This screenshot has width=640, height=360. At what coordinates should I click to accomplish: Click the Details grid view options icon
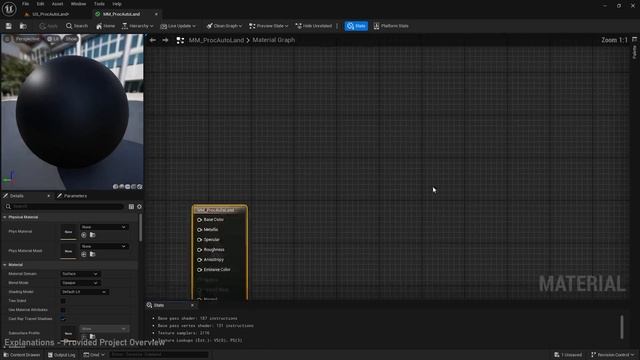coord(131,207)
